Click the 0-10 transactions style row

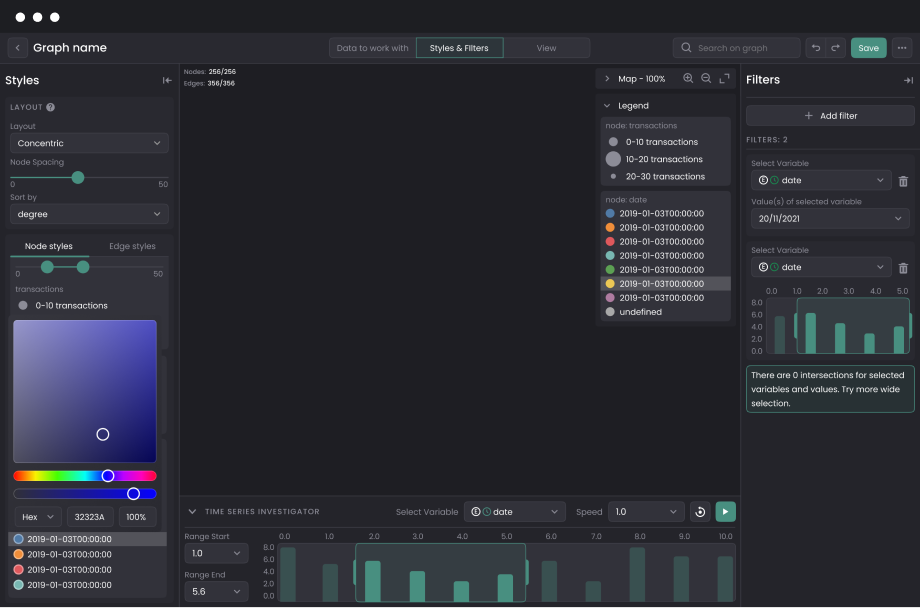click(x=87, y=305)
